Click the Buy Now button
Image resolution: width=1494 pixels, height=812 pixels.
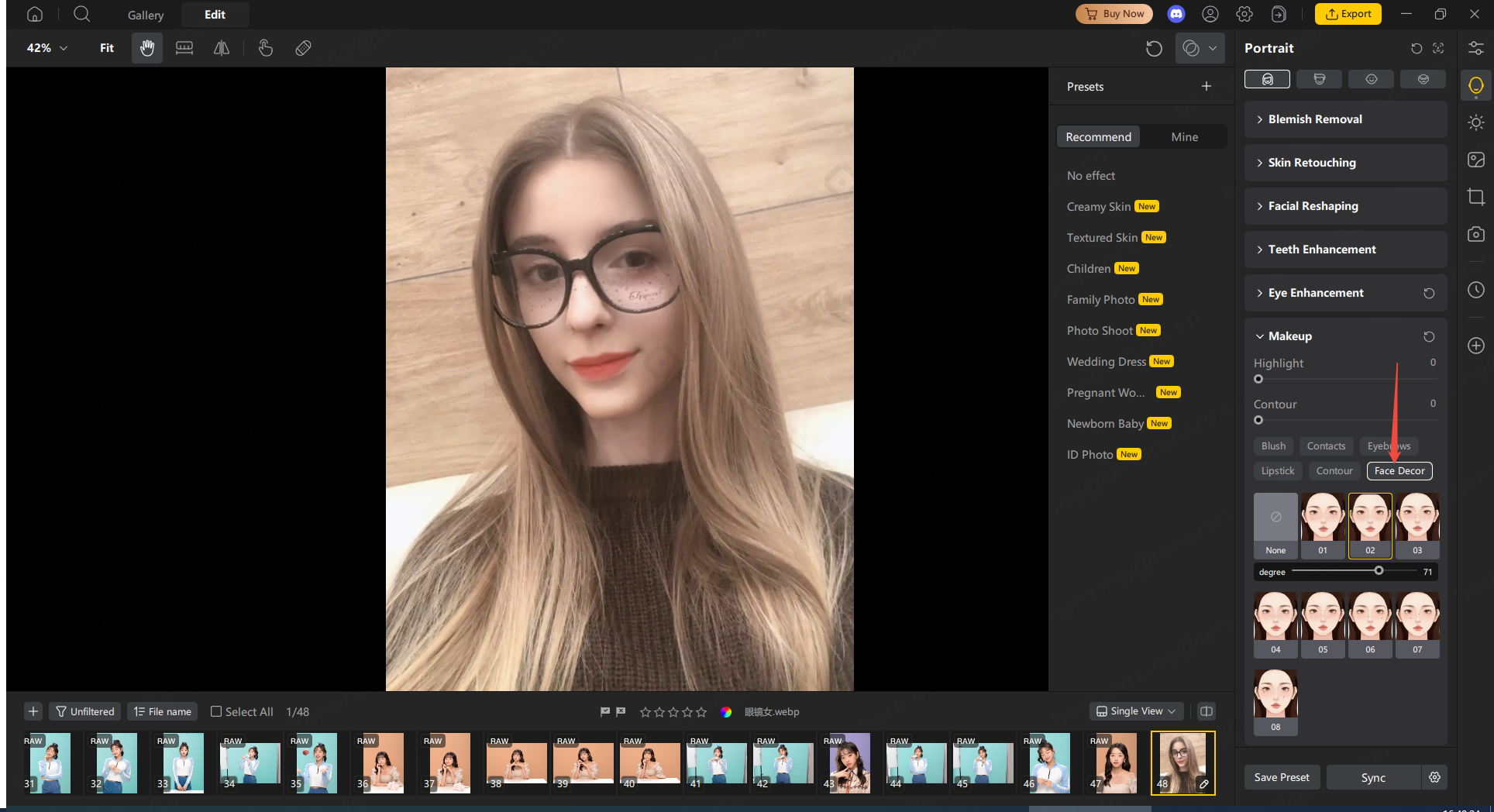tap(1114, 14)
